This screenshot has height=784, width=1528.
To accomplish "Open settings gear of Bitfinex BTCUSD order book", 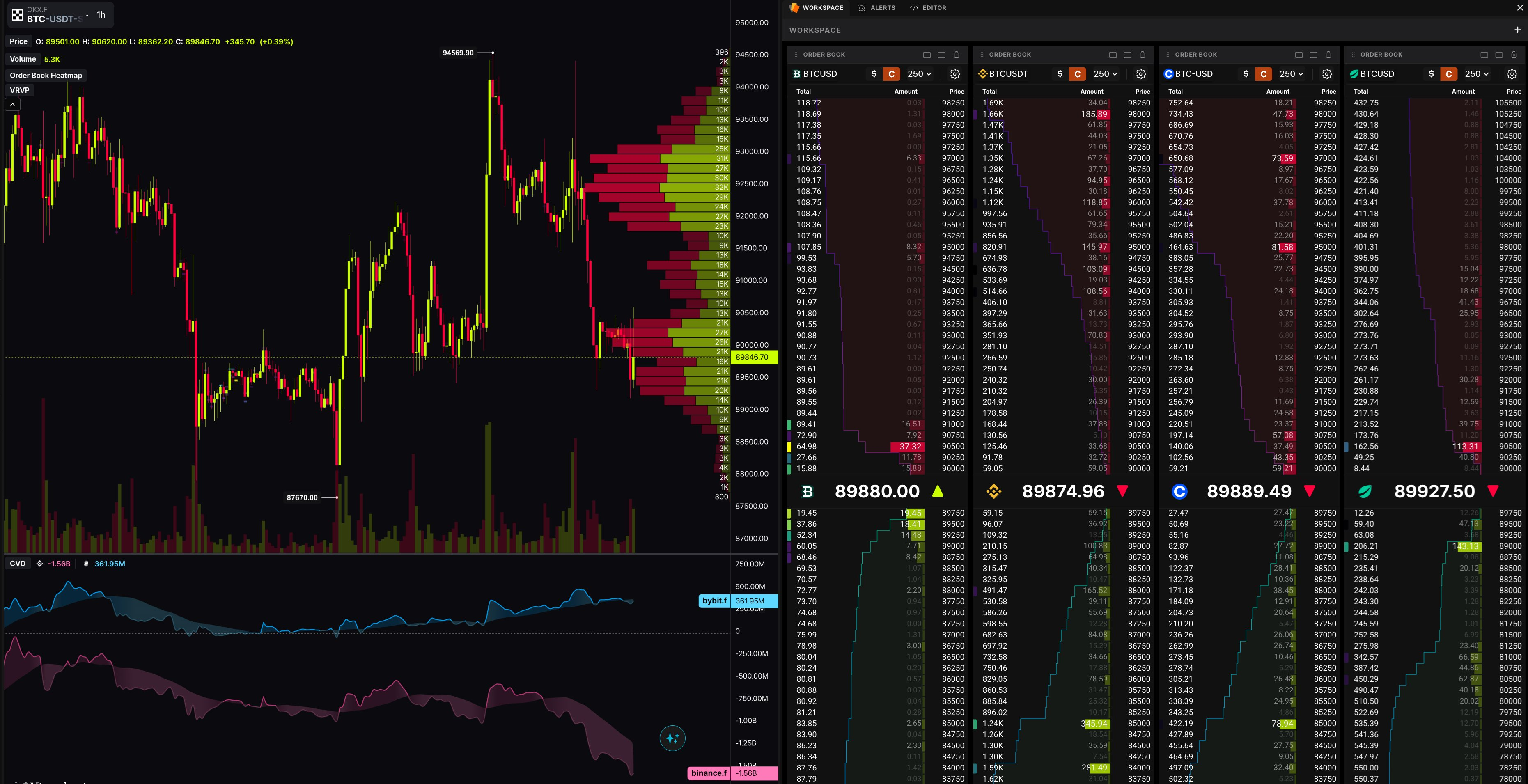I will click(1512, 74).
